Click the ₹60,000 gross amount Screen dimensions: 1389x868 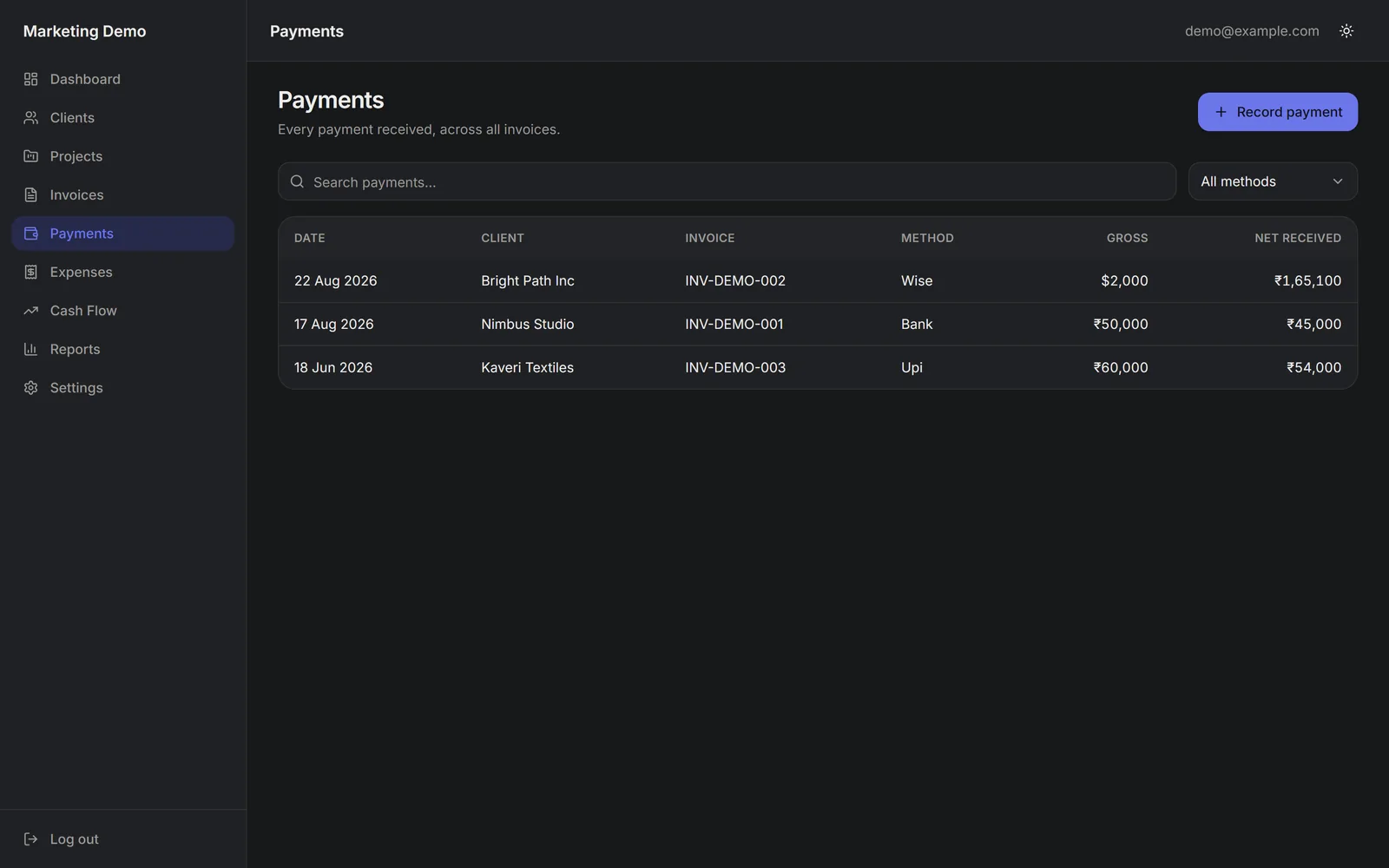coord(1121,367)
